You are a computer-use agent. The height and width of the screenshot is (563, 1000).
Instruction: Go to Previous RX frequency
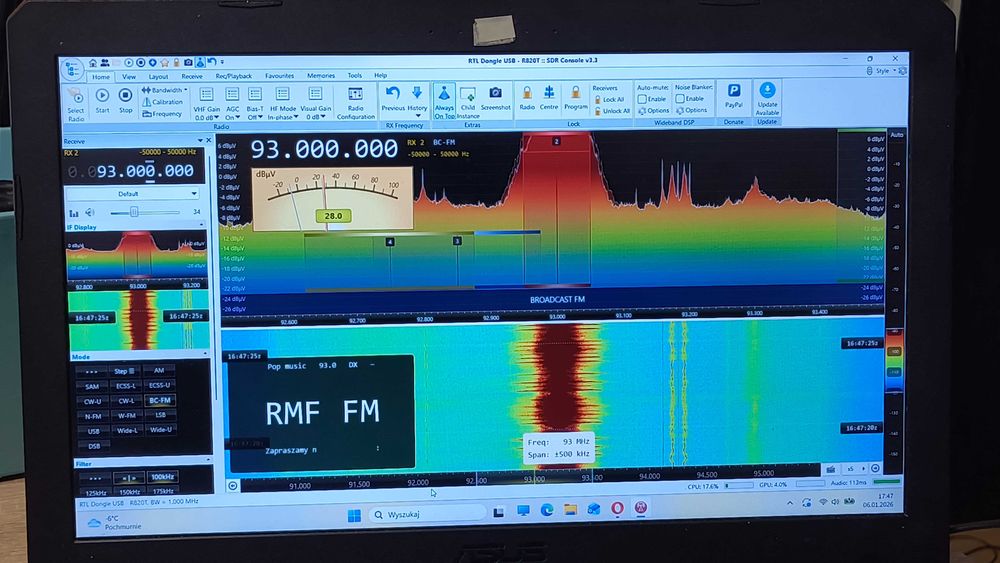393,99
